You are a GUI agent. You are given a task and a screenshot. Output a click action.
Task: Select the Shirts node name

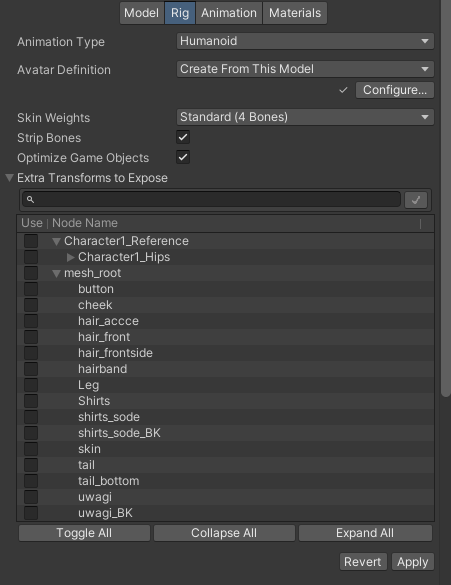[x=94, y=401]
